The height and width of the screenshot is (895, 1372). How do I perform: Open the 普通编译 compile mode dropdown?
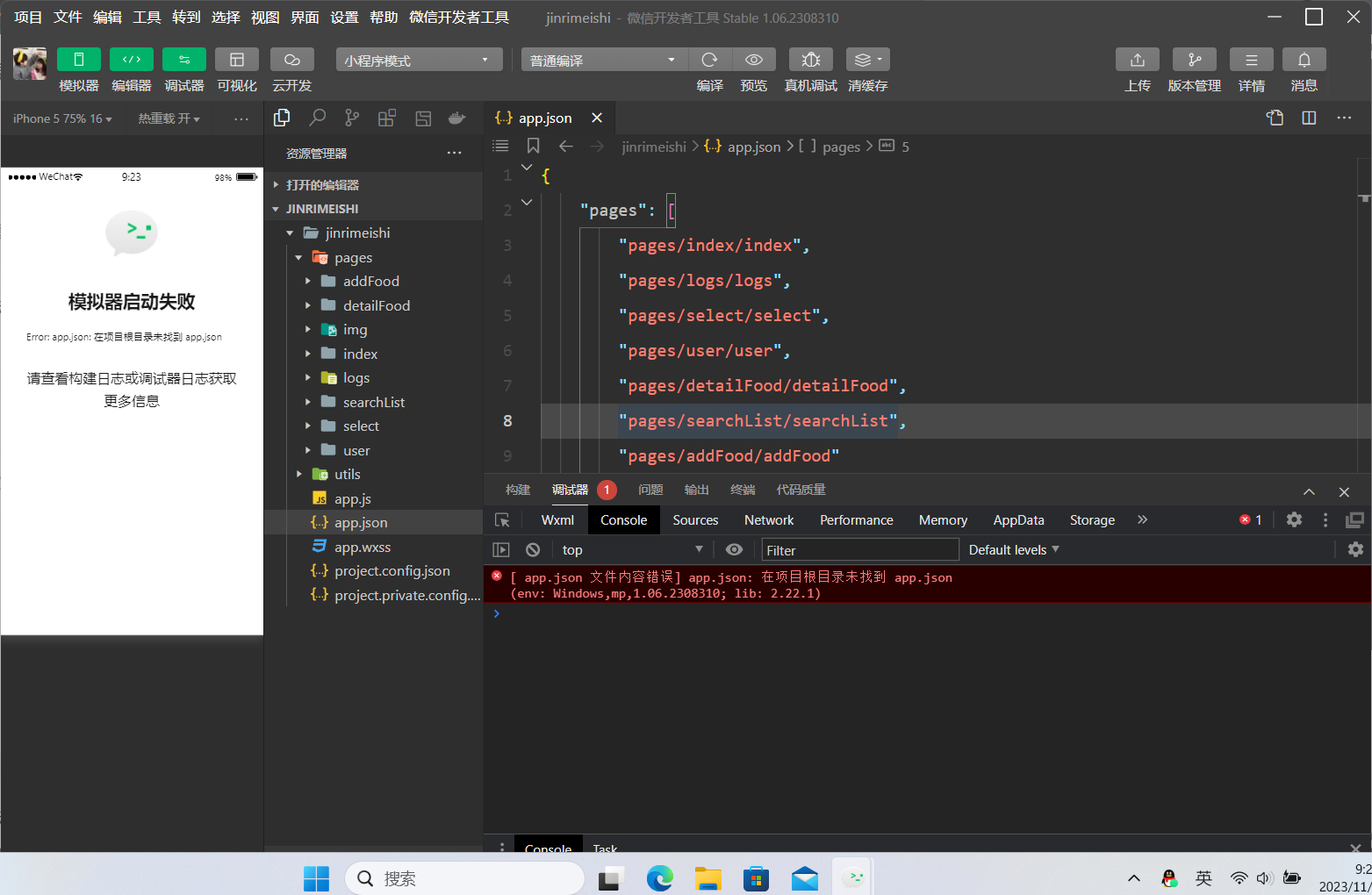[x=604, y=60]
